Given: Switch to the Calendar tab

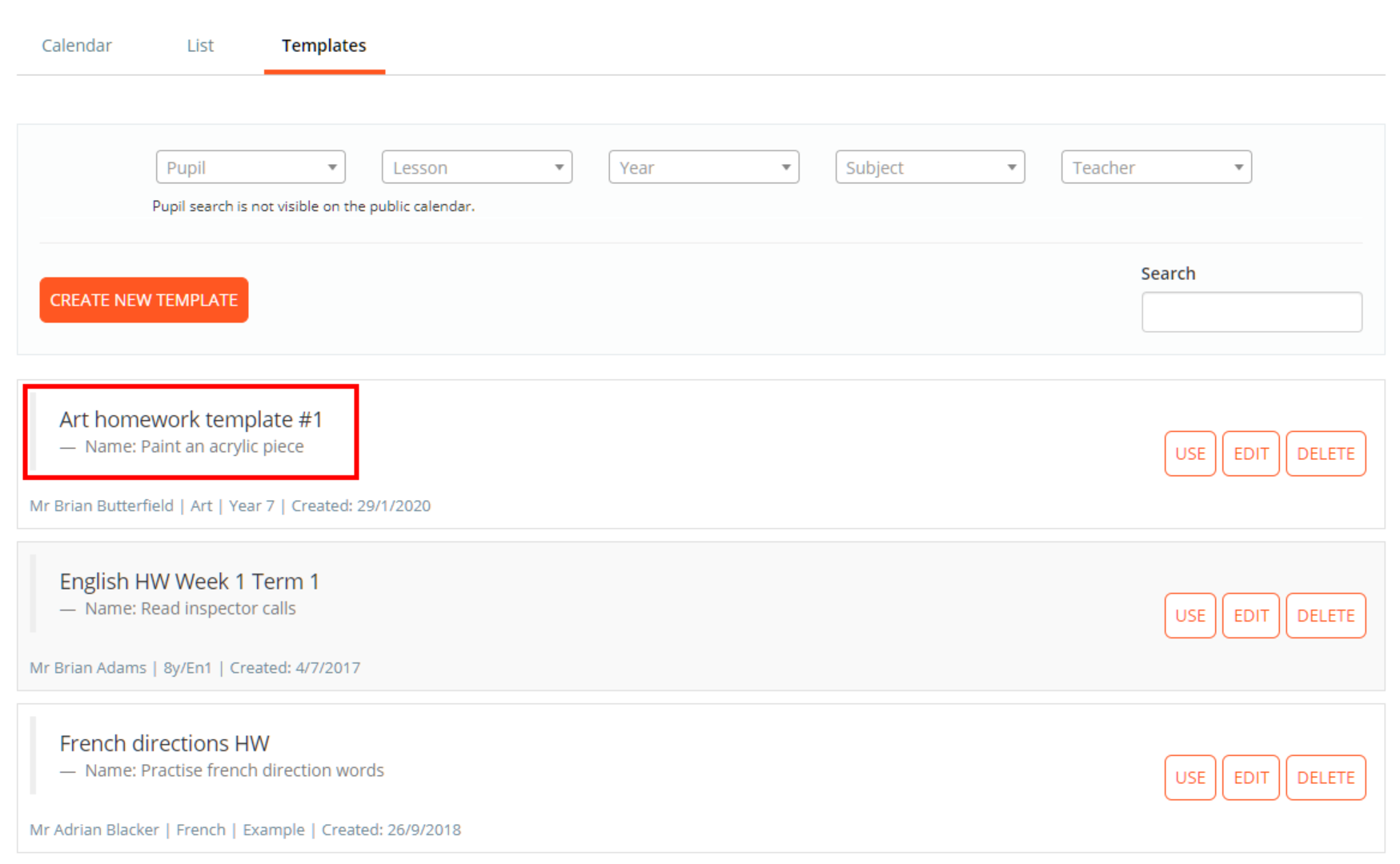Looking at the screenshot, I should (x=77, y=46).
